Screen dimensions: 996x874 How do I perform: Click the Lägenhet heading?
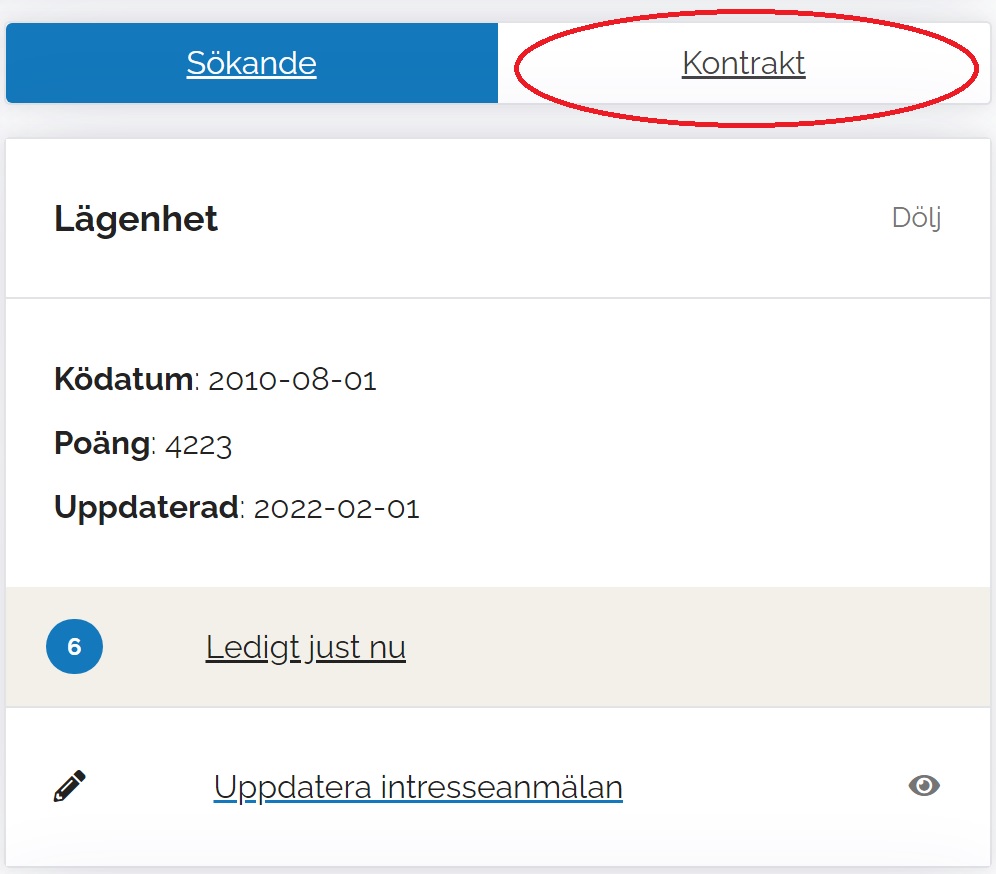coord(136,219)
